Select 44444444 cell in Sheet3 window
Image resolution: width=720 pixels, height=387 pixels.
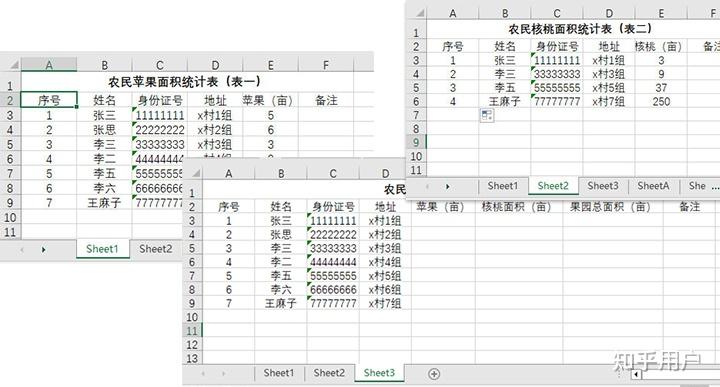tap(333, 262)
